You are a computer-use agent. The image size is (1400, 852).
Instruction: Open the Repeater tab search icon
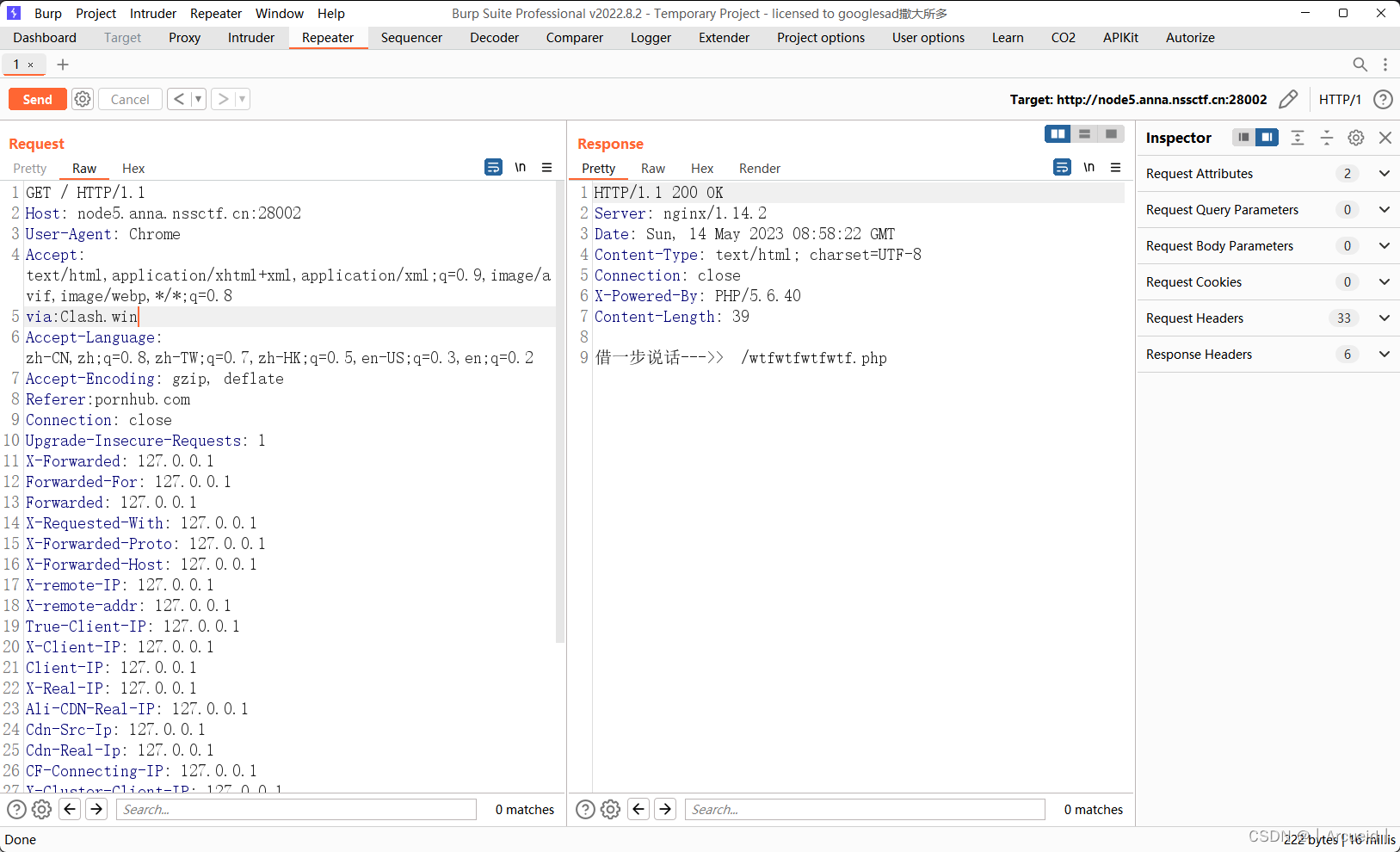tap(1360, 65)
